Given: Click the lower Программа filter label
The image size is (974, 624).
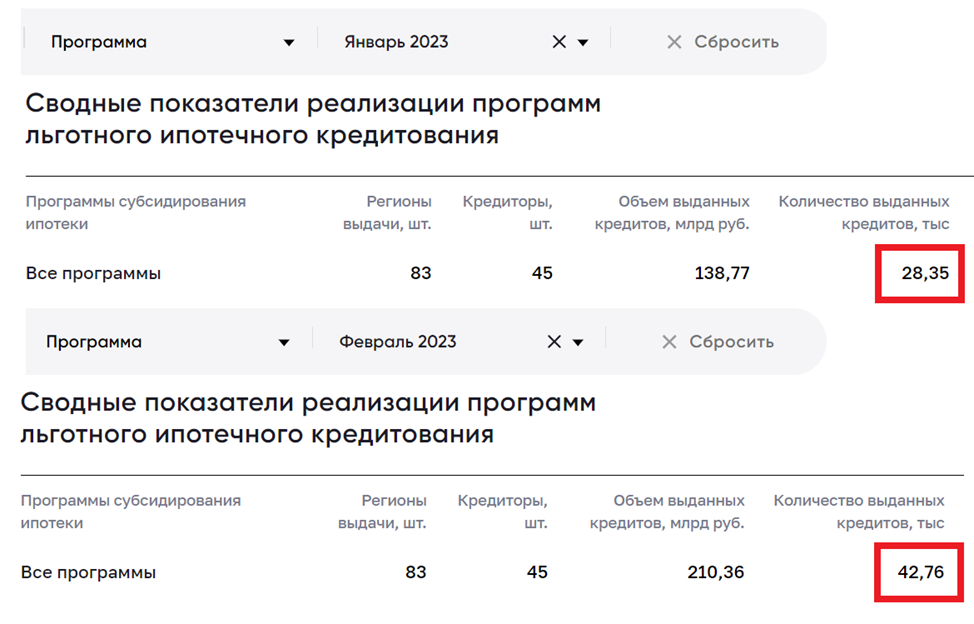Looking at the screenshot, I should 94,341.
